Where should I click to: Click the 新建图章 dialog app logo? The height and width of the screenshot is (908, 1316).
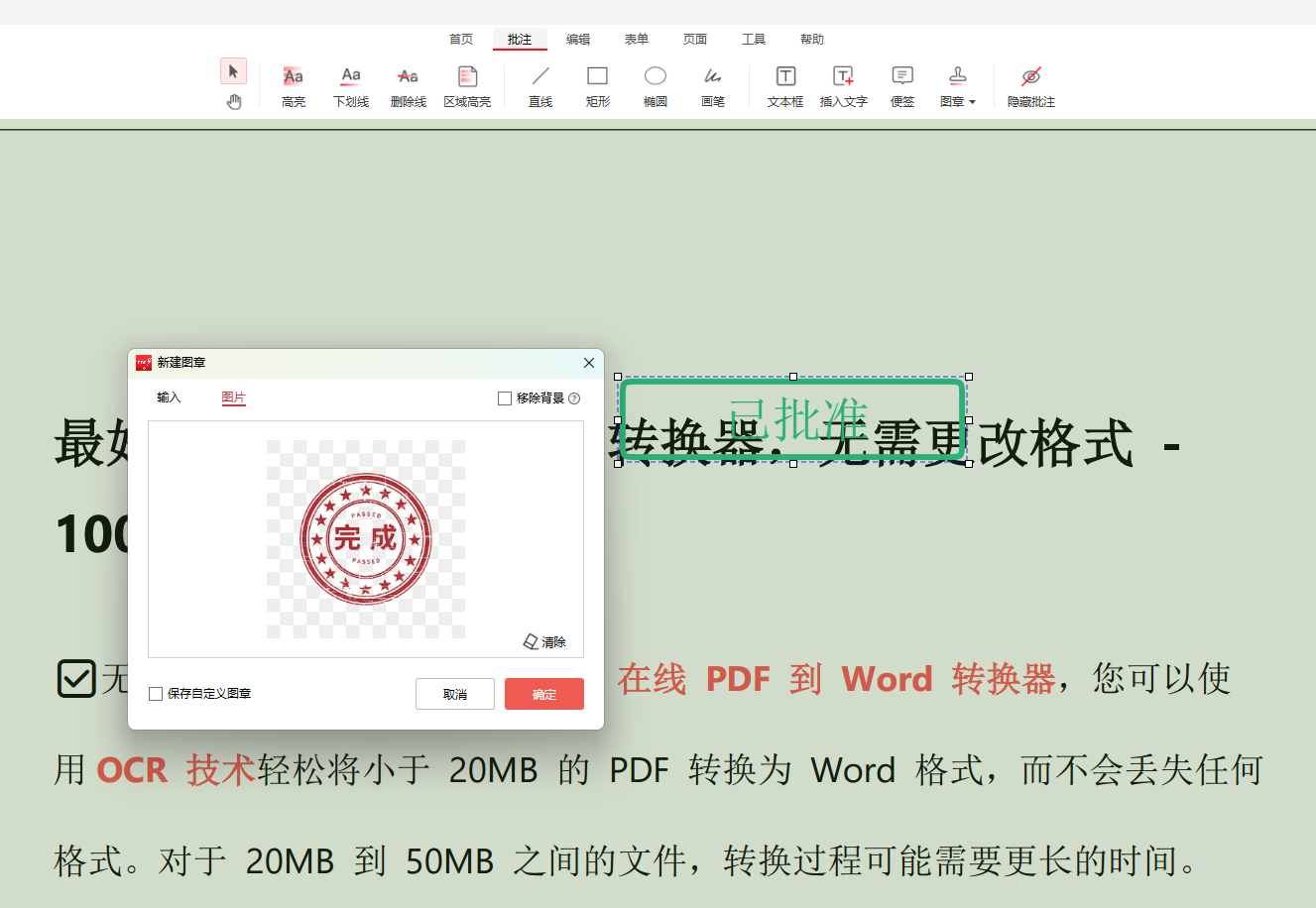point(144,363)
